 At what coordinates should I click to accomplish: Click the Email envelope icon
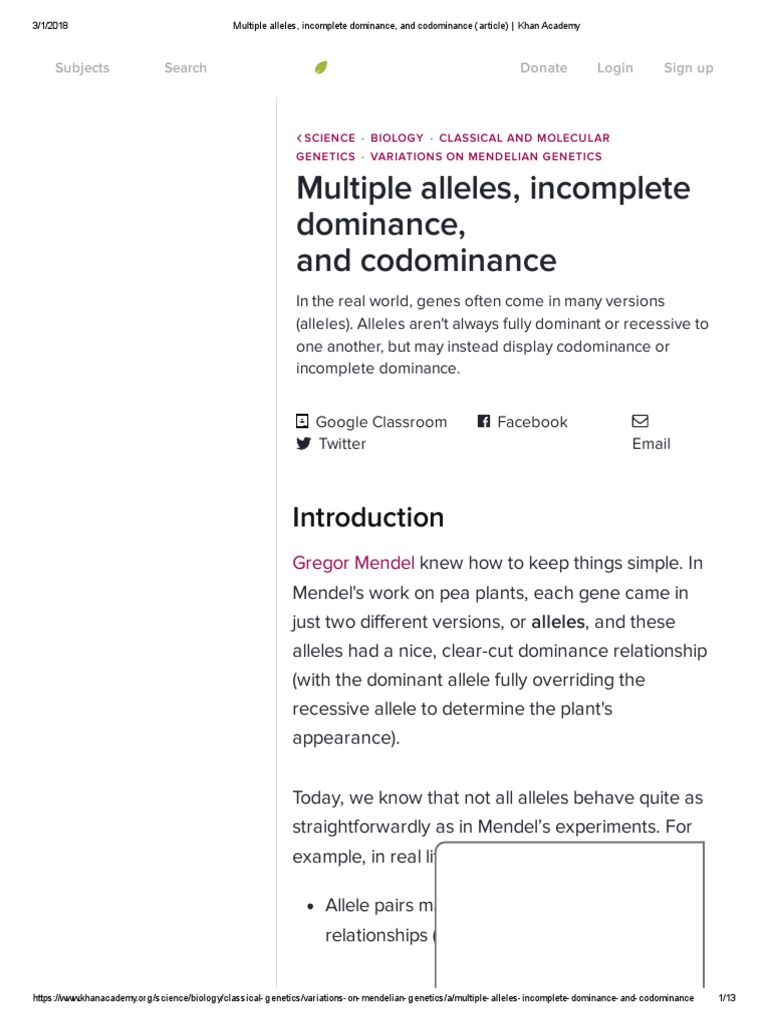[640, 421]
